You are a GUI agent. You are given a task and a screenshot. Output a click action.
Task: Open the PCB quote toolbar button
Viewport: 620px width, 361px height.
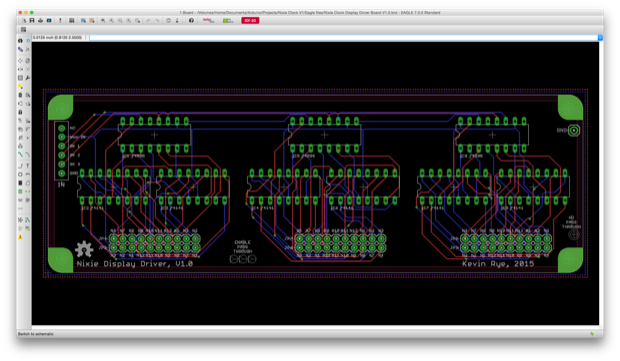228,21
